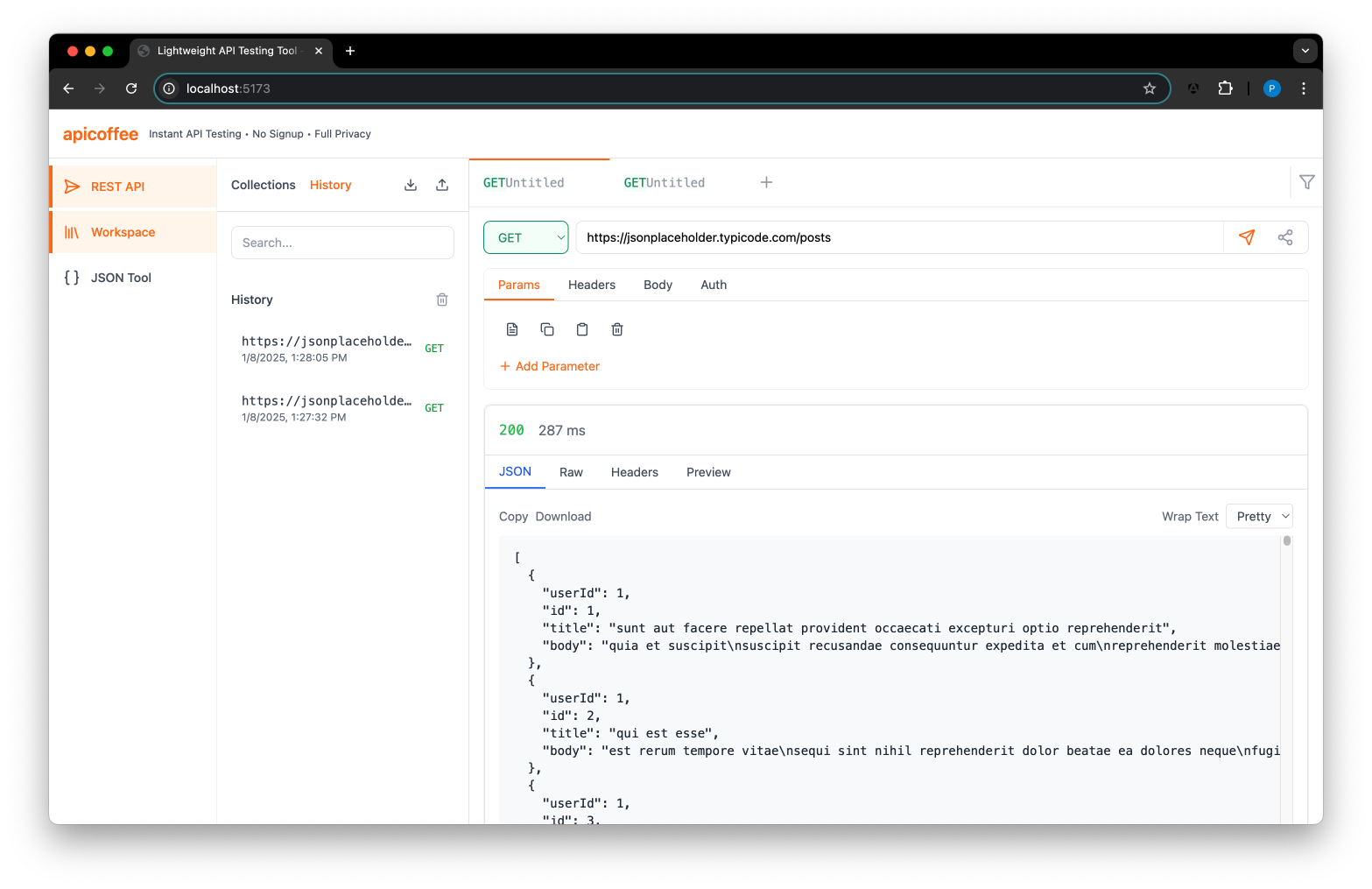Image resolution: width=1372 pixels, height=889 pixels.
Task: Open the Pretty format dropdown
Action: [1259, 517]
